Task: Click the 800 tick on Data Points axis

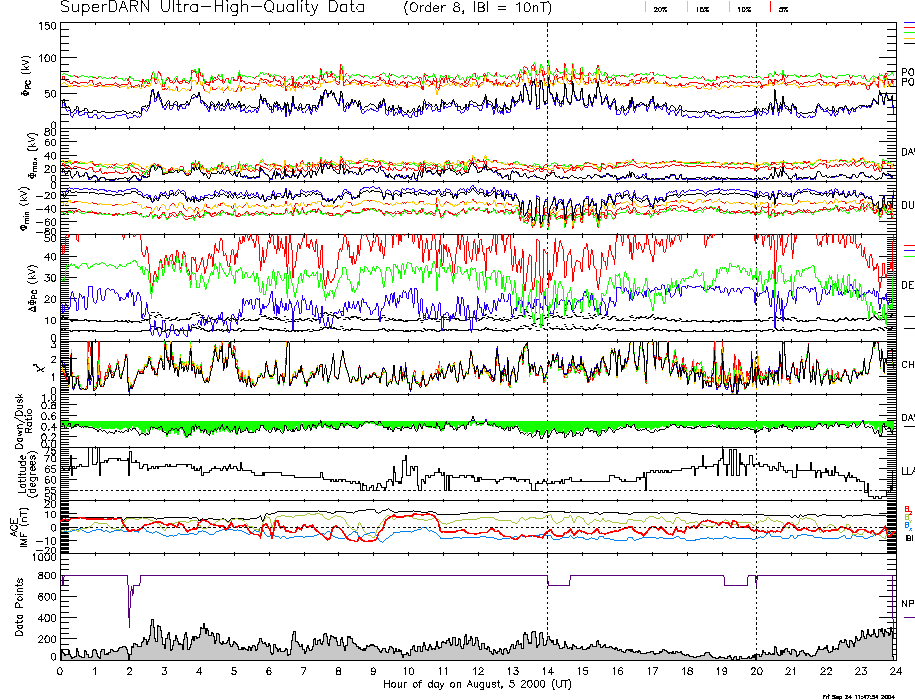Action: tap(45, 576)
